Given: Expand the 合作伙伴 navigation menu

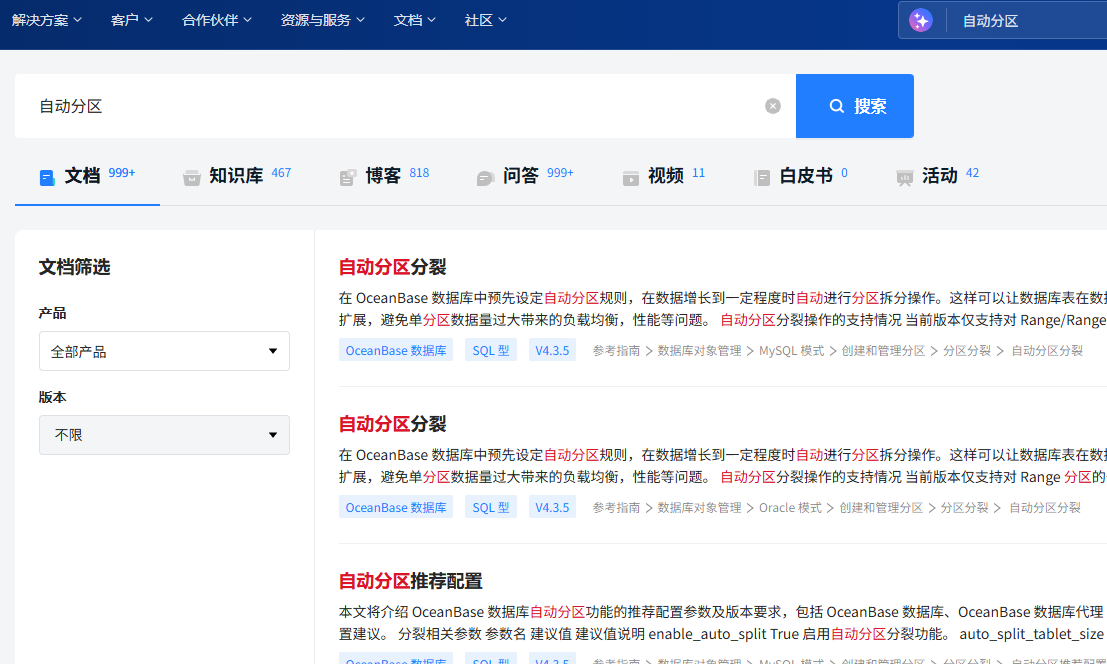Looking at the screenshot, I should [x=217, y=20].
